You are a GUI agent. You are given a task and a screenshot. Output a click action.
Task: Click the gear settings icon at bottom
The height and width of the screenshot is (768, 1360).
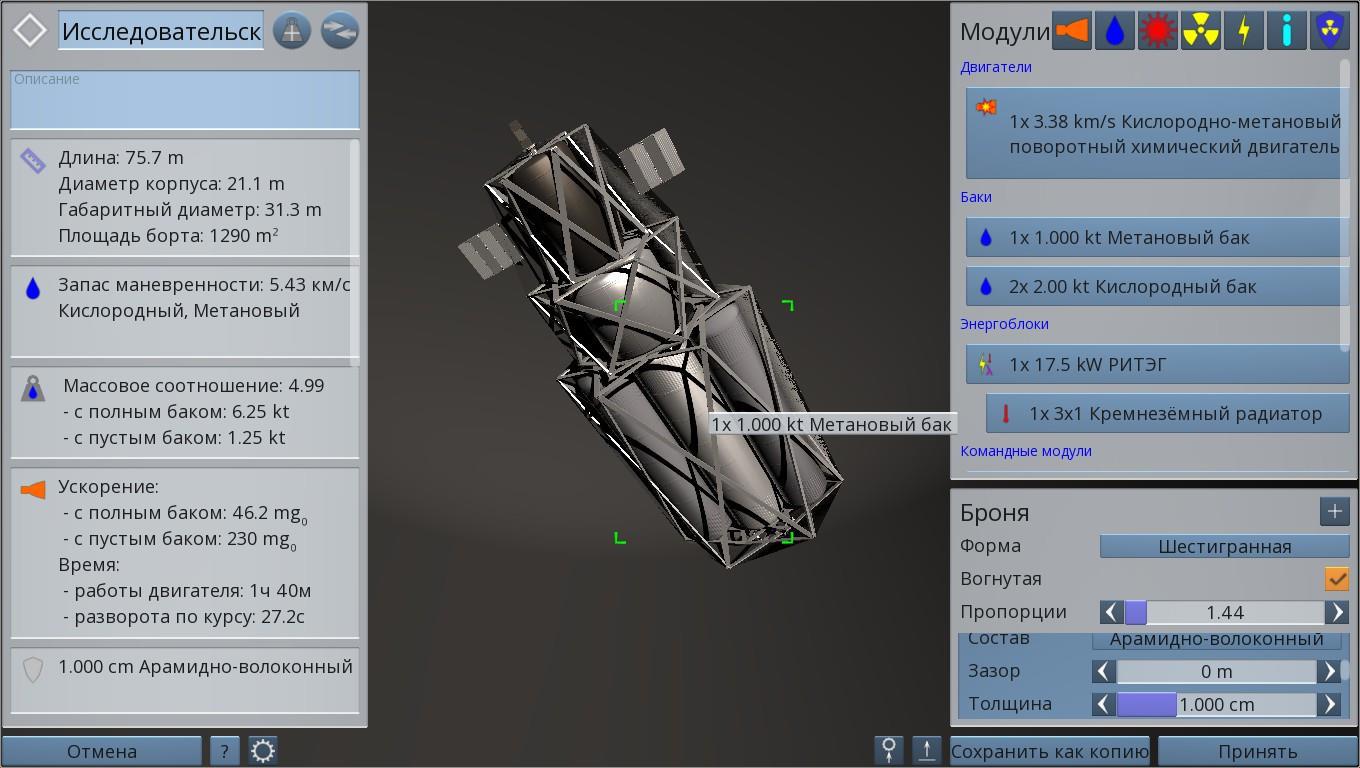[x=263, y=750]
